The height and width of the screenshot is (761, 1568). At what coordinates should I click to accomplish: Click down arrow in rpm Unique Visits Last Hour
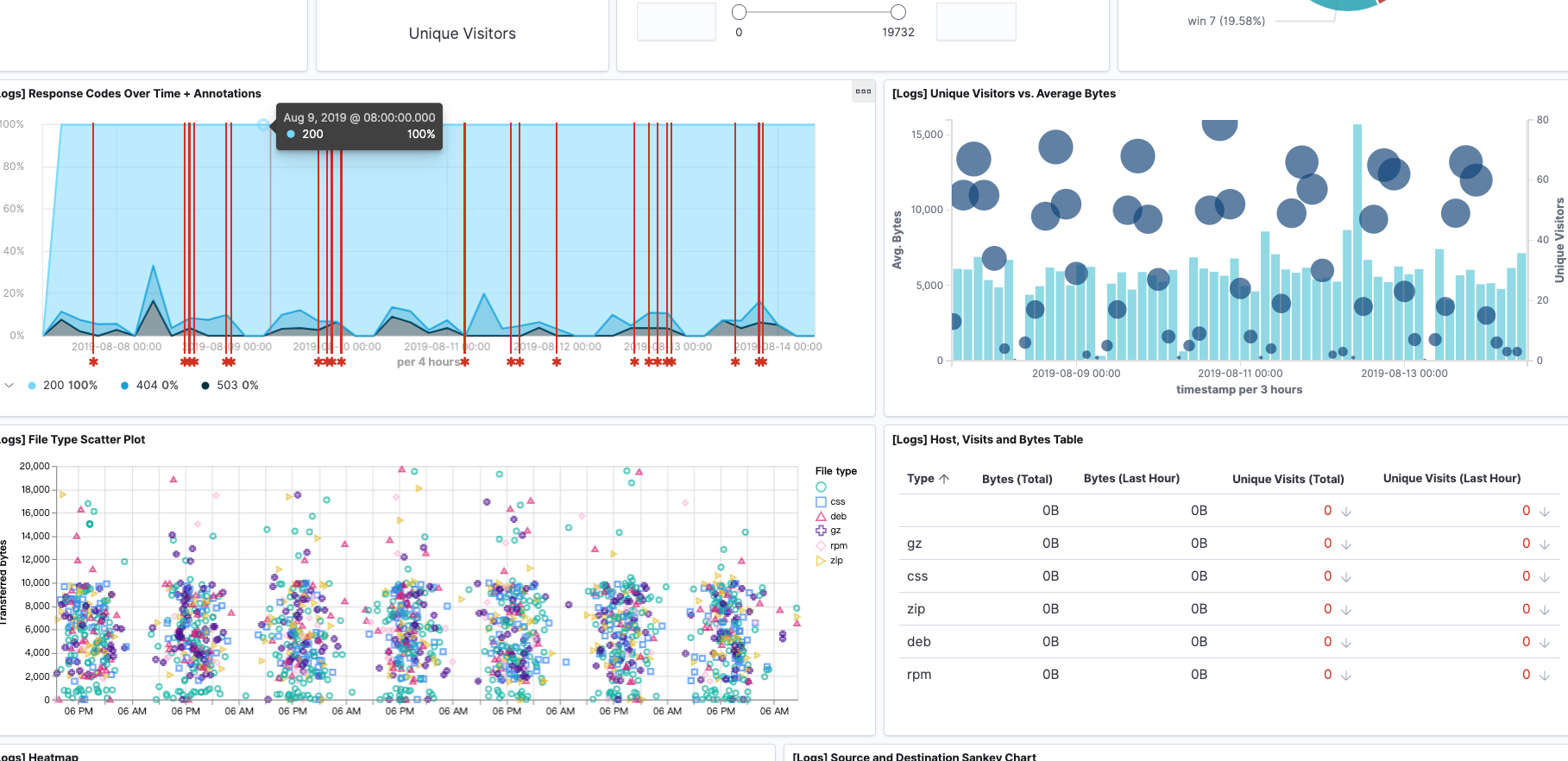pos(1545,676)
